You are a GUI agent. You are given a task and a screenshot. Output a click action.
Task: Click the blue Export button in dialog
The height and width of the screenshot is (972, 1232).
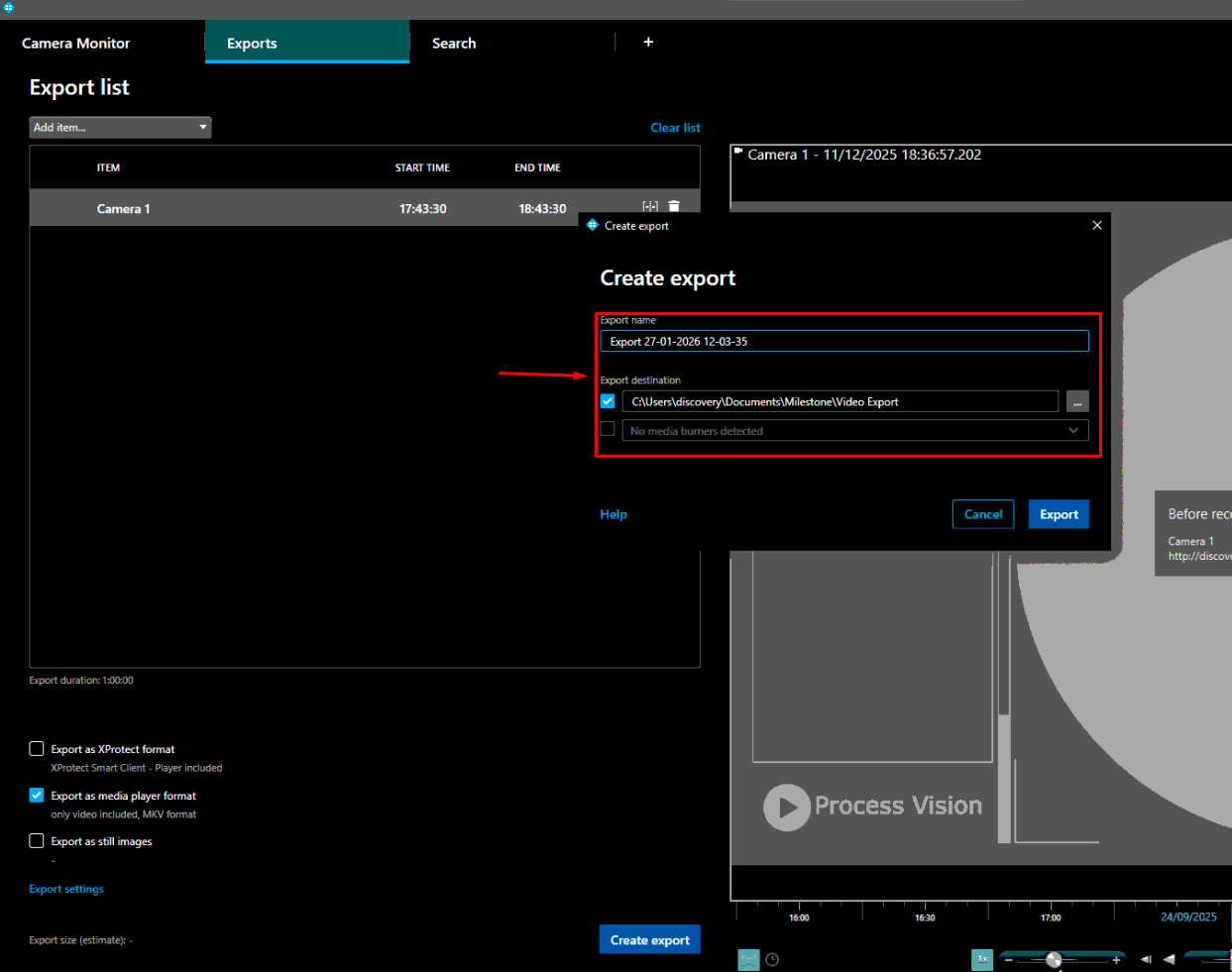(x=1059, y=514)
